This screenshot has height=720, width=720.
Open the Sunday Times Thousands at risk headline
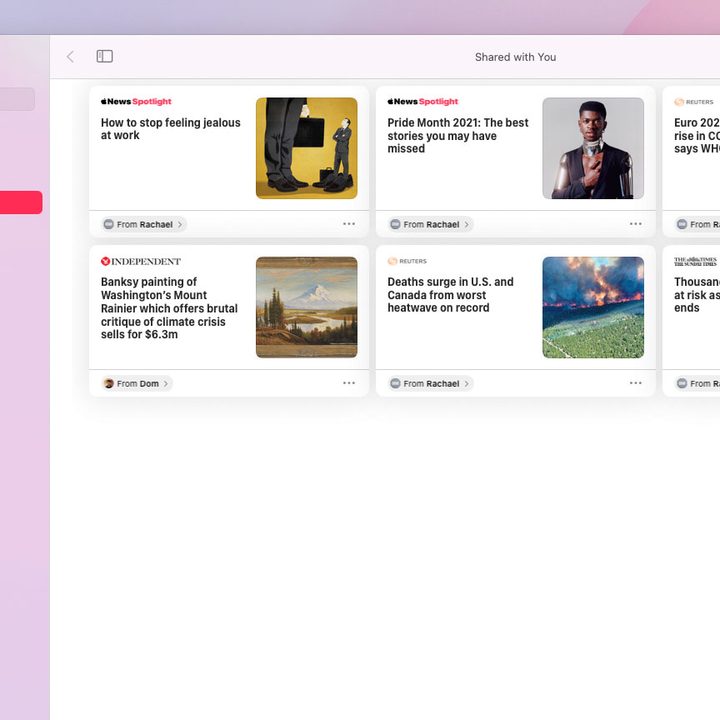point(697,295)
